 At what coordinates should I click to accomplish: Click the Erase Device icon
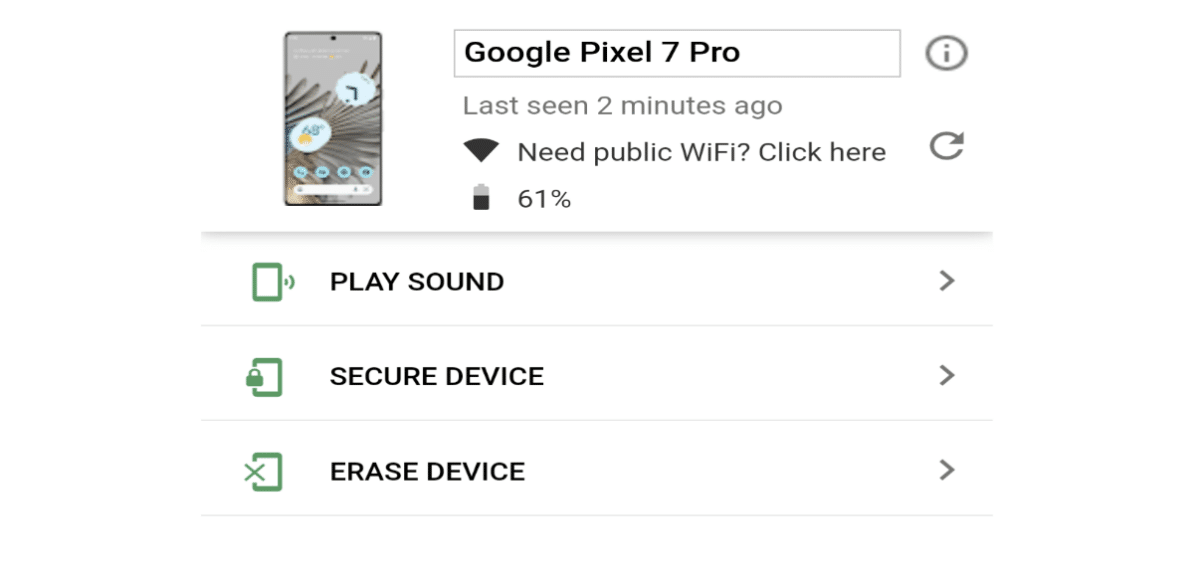(x=263, y=472)
